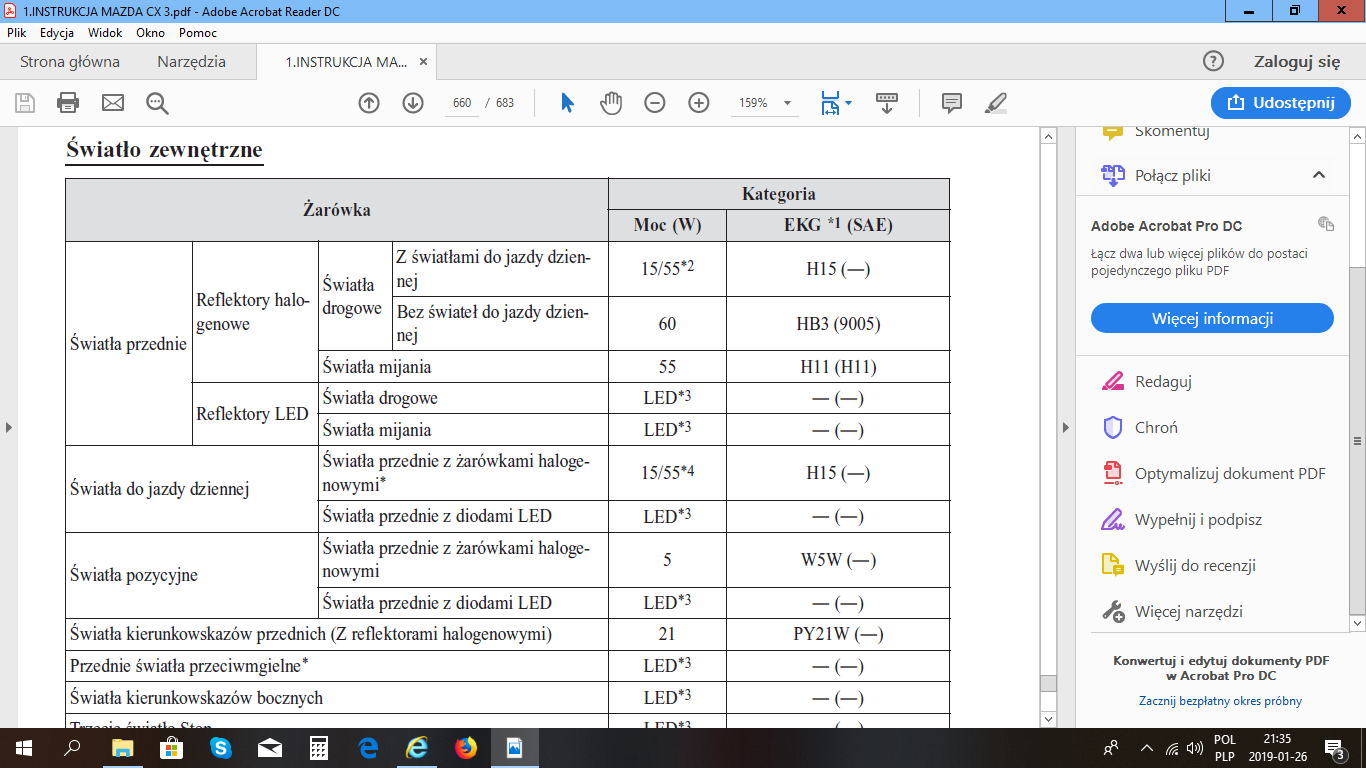1366x768 pixels.
Task: Add a sticky note comment
Action: point(951,103)
